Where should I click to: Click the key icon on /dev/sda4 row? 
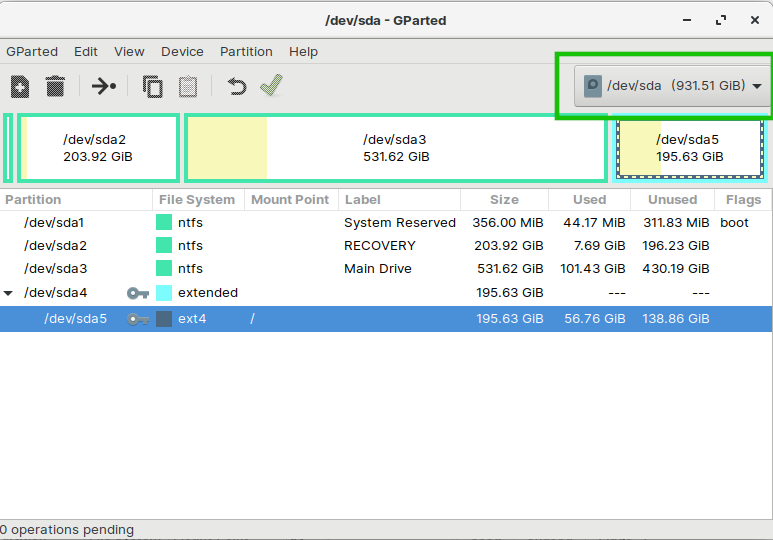(138, 293)
